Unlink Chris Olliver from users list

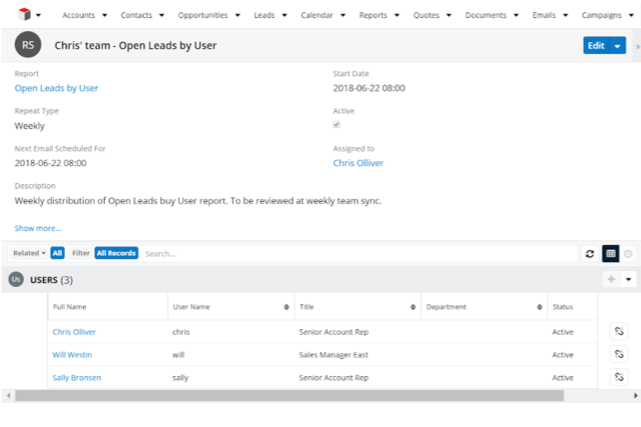(619, 331)
